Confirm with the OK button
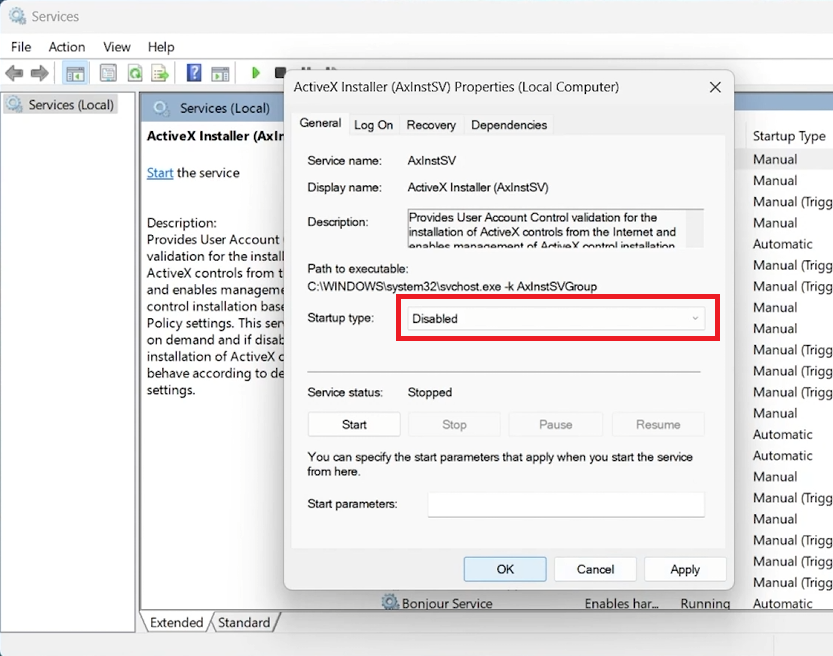 (505, 569)
